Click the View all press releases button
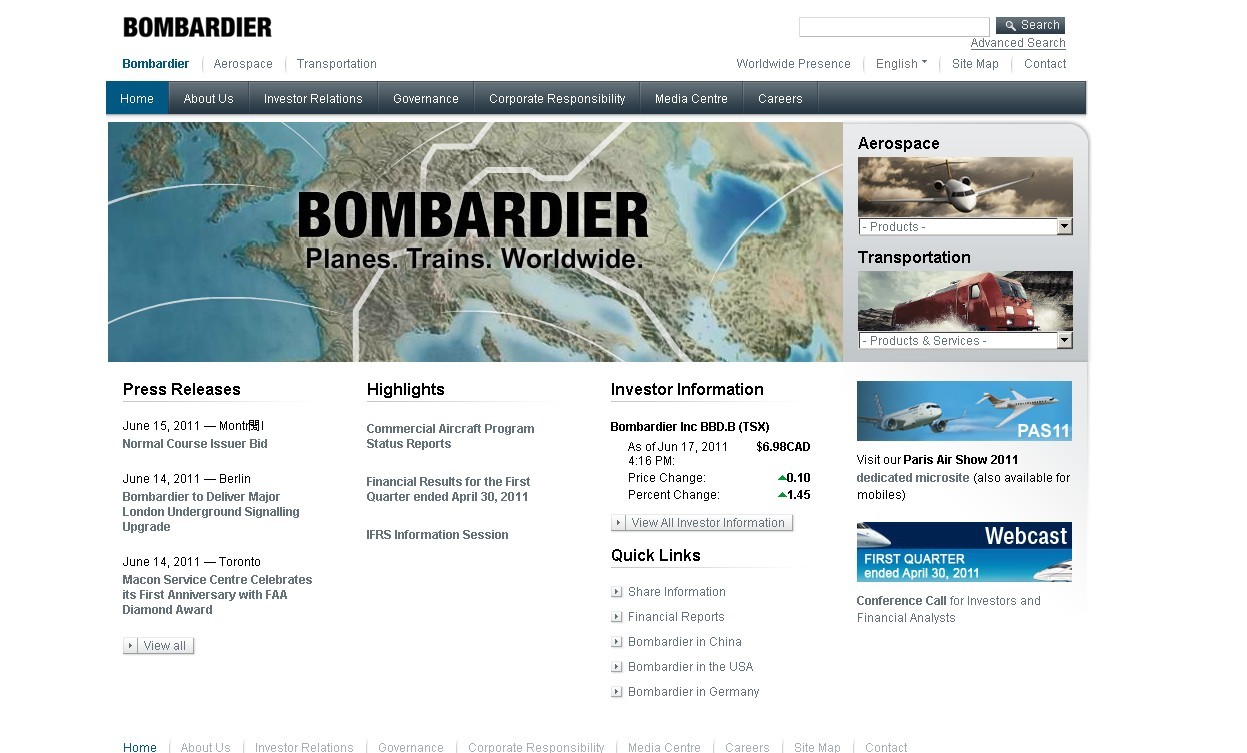This screenshot has width=1247, height=753. pyautogui.click(x=158, y=646)
